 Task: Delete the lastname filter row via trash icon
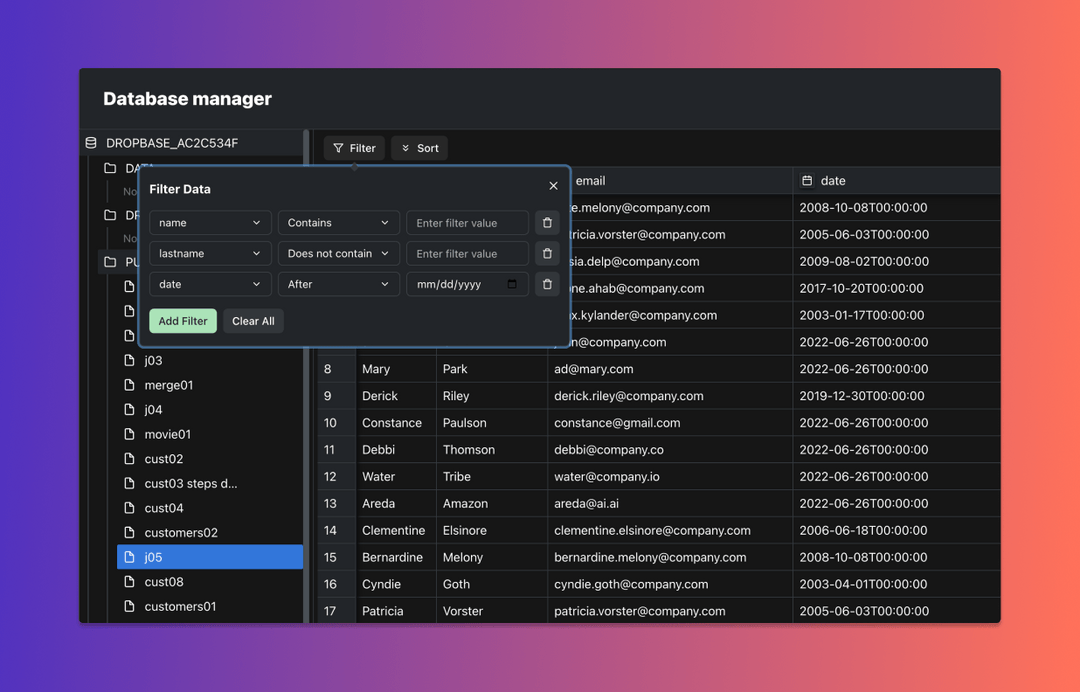coord(547,253)
